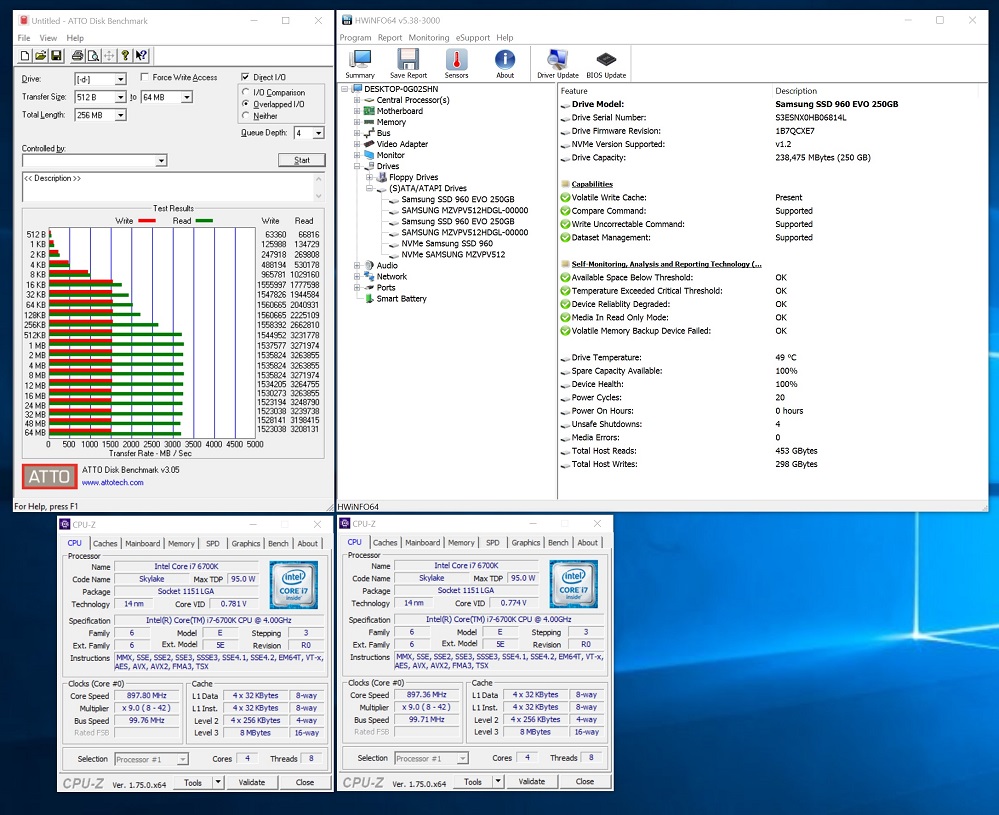Viewport: 999px width, 815px height.
Task: Uncheck the Direct I/O checkbox
Action: coord(246,77)
